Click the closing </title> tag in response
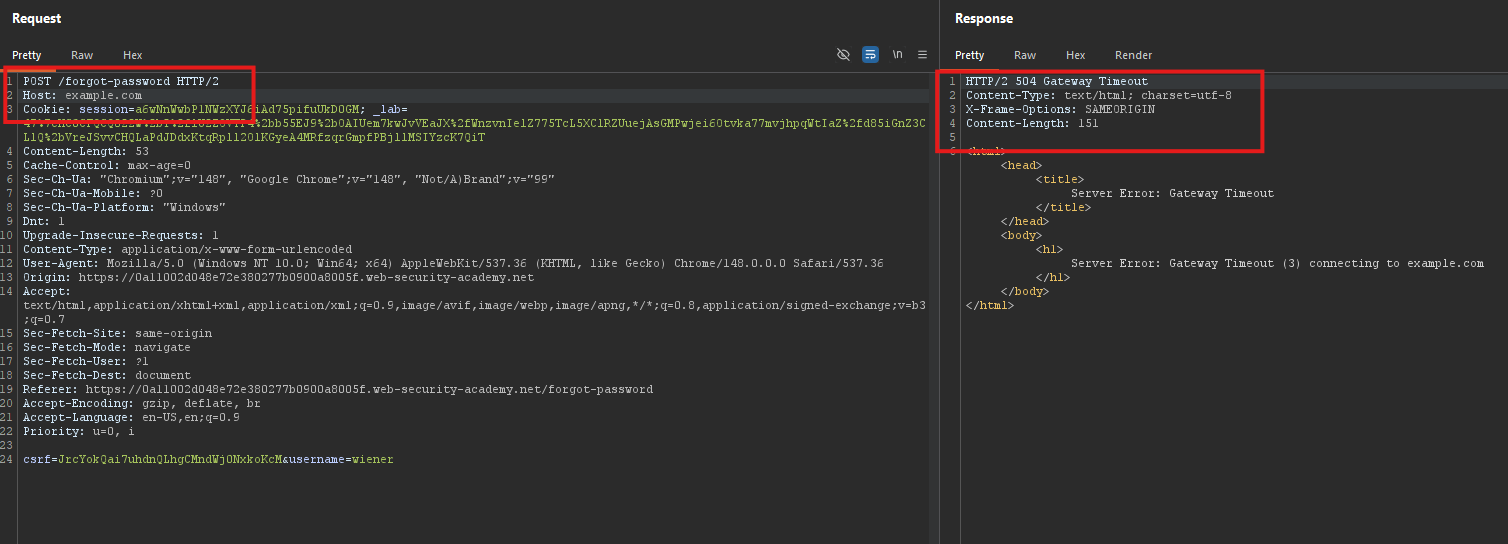 pos(1063,207)
